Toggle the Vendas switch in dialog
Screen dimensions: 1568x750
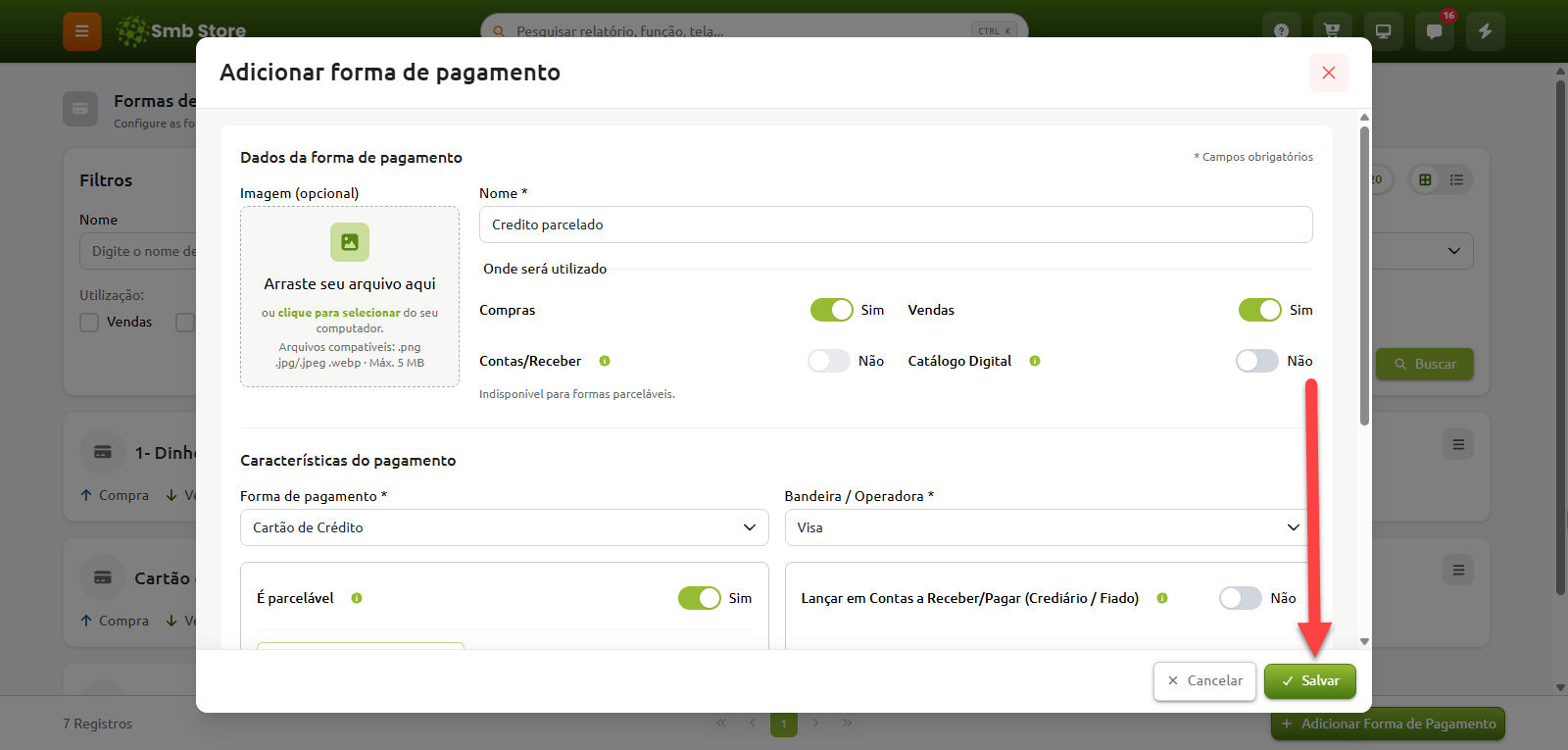[1260, 310]
